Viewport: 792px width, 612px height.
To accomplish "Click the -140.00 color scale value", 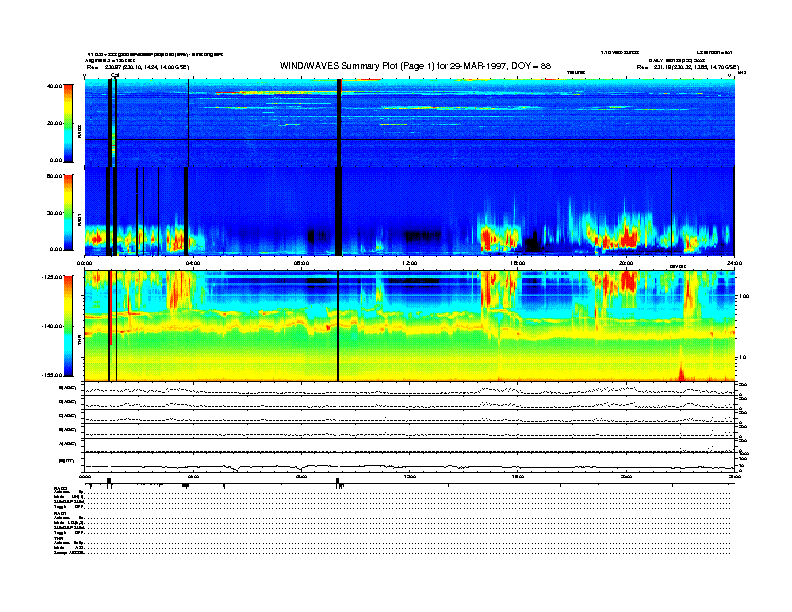I will click(52, 326).
